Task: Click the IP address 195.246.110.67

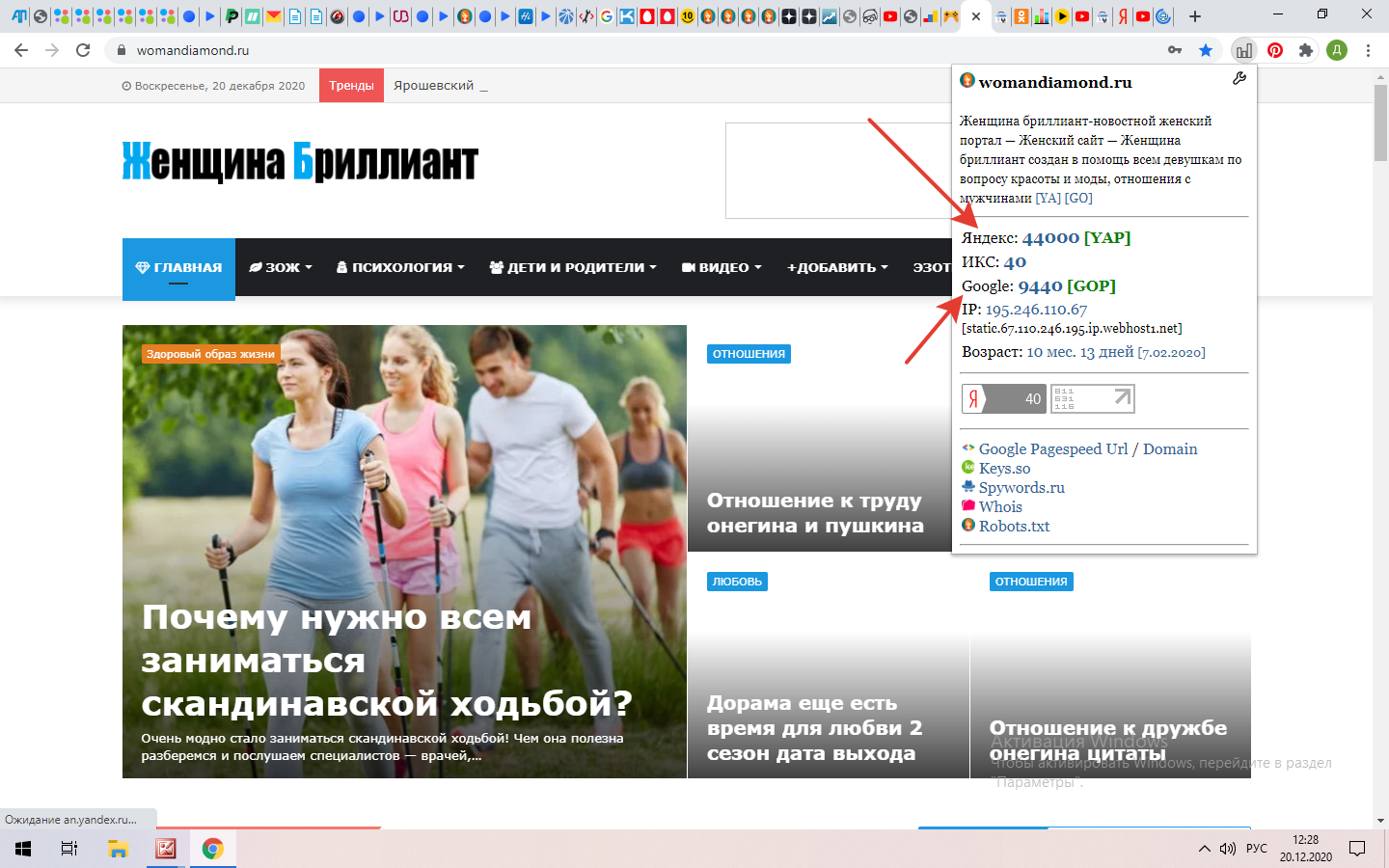Action: point(1036,310)
